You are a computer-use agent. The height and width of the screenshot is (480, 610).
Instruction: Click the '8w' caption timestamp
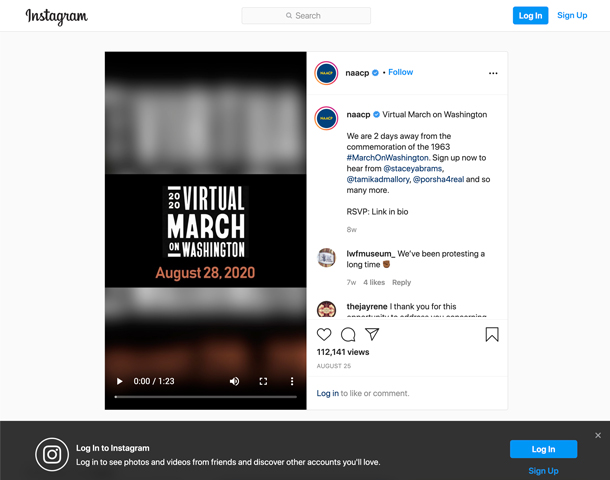coord(352,229)
